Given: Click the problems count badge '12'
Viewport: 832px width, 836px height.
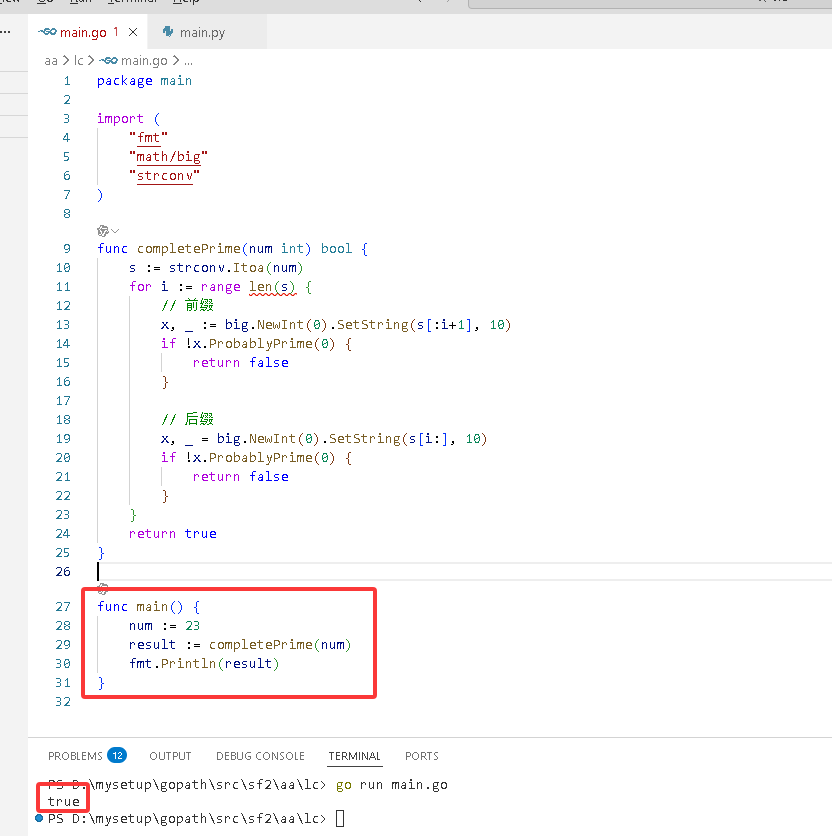Looking at the screenshot, I should click(117, 755).
